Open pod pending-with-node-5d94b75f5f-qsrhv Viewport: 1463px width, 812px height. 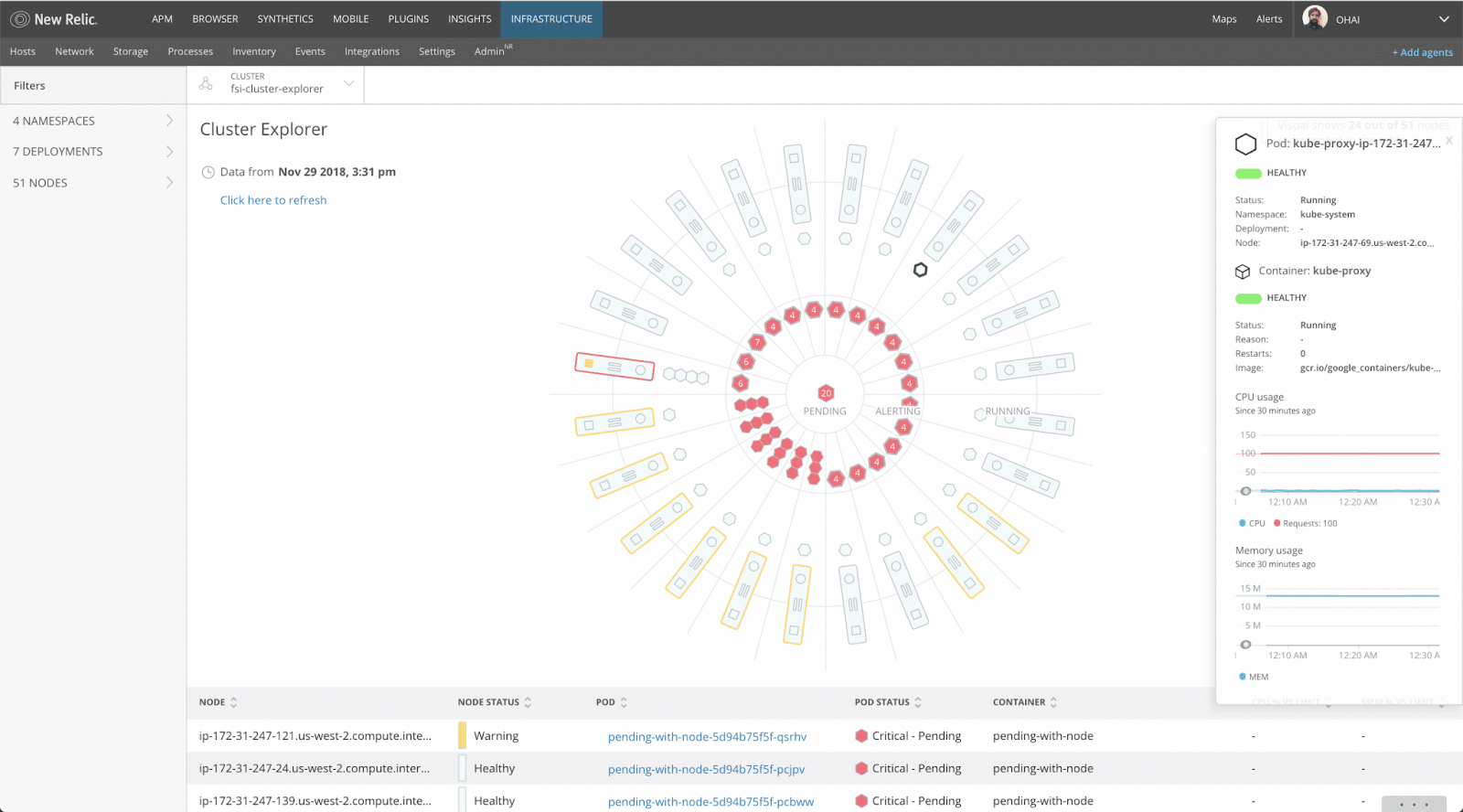[x=707, y=736]
